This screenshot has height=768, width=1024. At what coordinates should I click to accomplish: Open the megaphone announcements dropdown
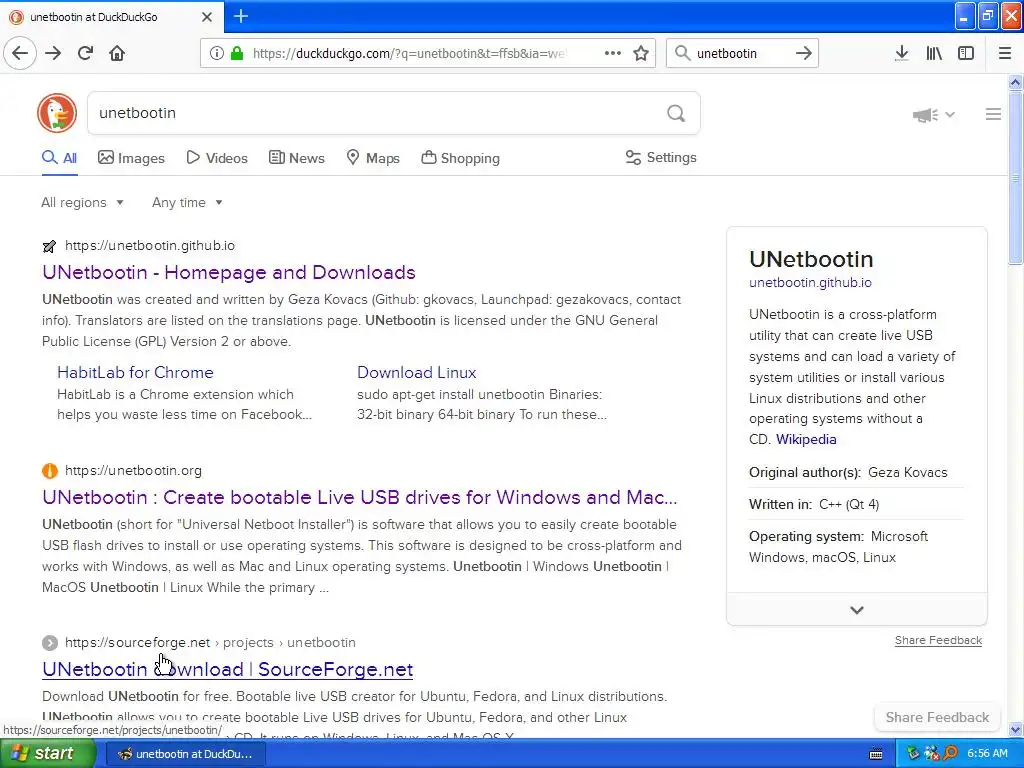pos(934,115)
